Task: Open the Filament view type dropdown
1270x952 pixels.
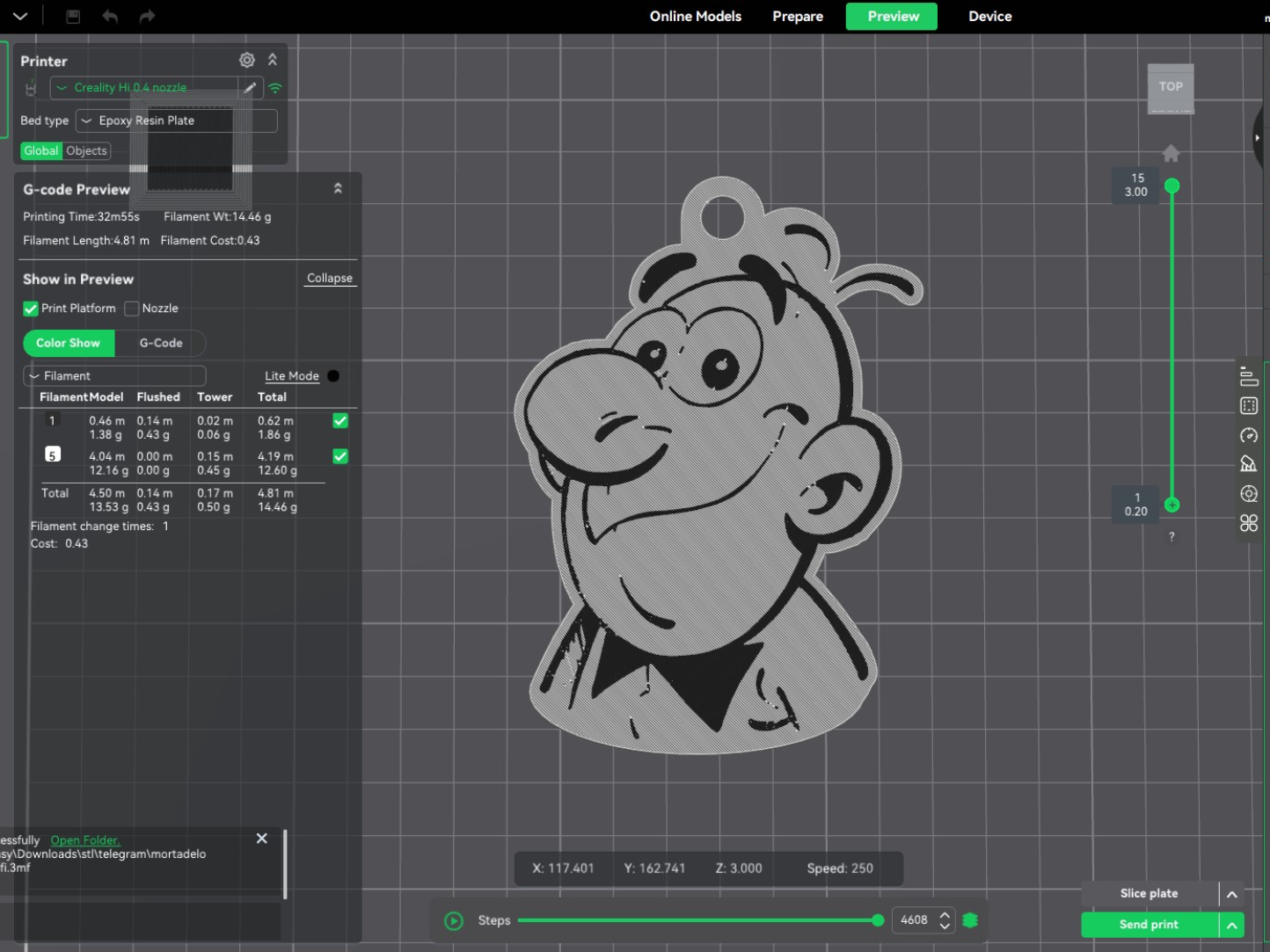Action: (x=114, y=376)
